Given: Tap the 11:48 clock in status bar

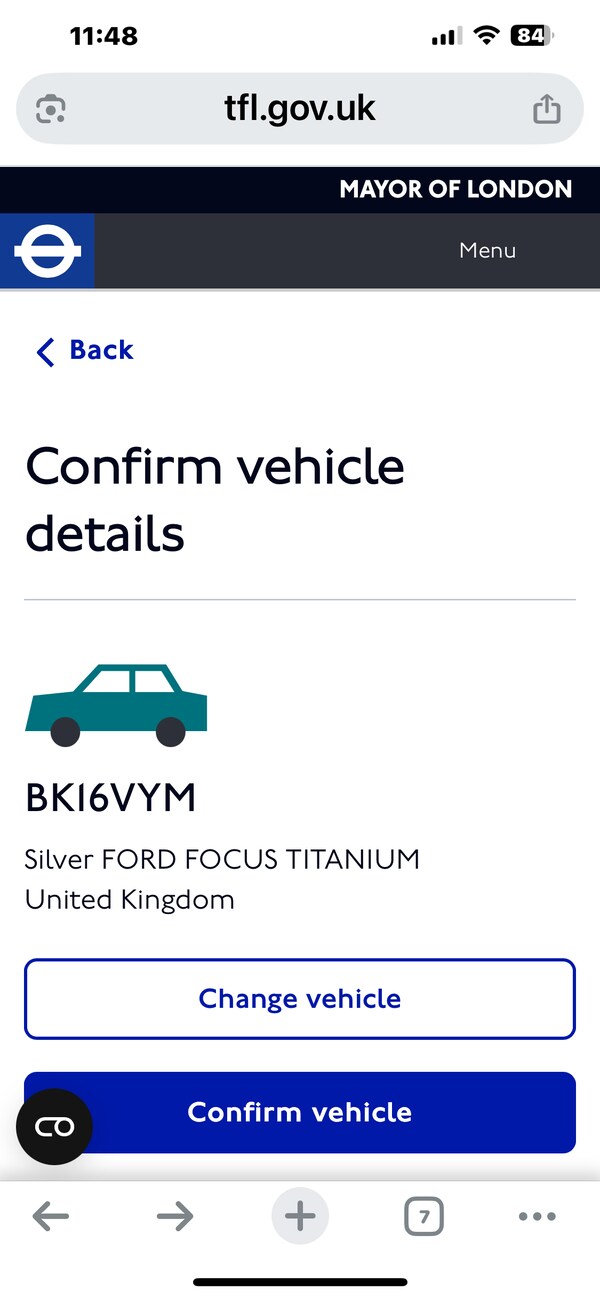Looking at the screenshot, I should pyautogui.click(x=104, y=37).
